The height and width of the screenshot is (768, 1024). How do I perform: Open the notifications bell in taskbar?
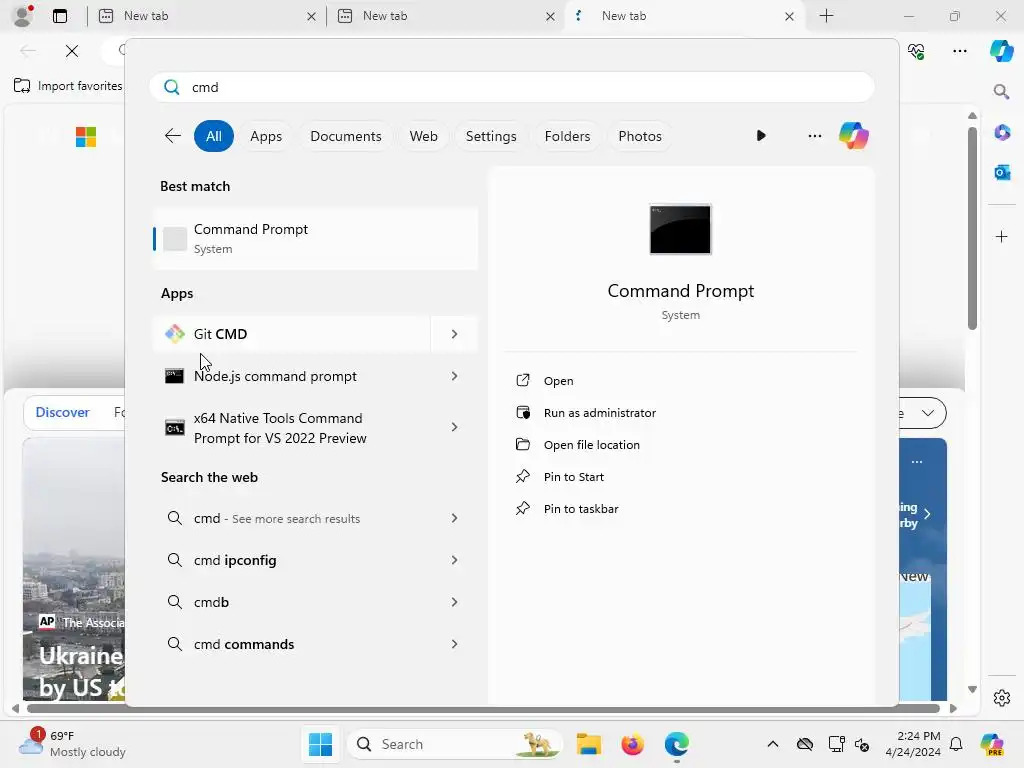click(x=956, y=744)
